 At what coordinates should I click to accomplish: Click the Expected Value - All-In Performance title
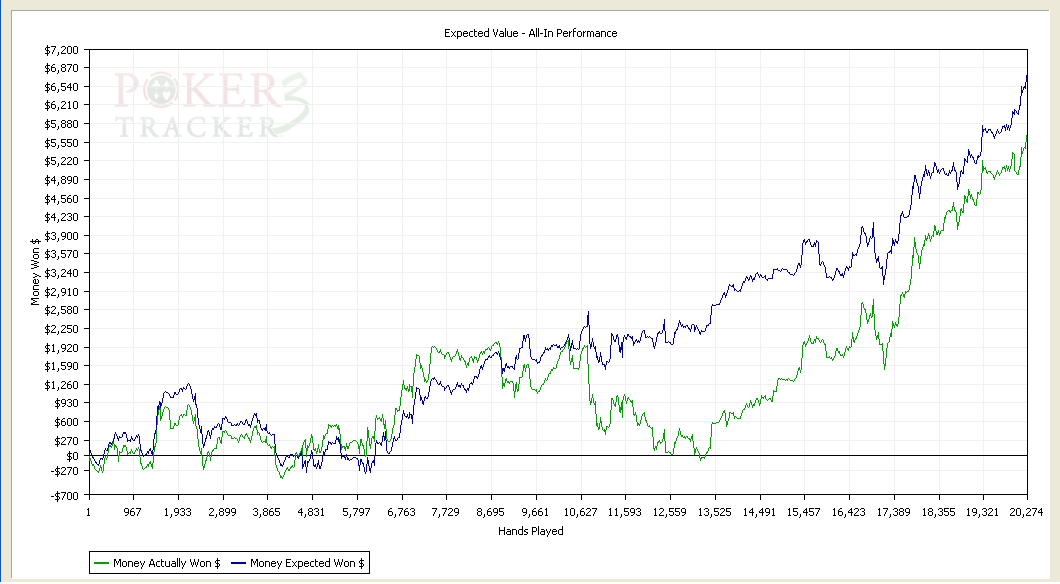click(x=530, y=33)
